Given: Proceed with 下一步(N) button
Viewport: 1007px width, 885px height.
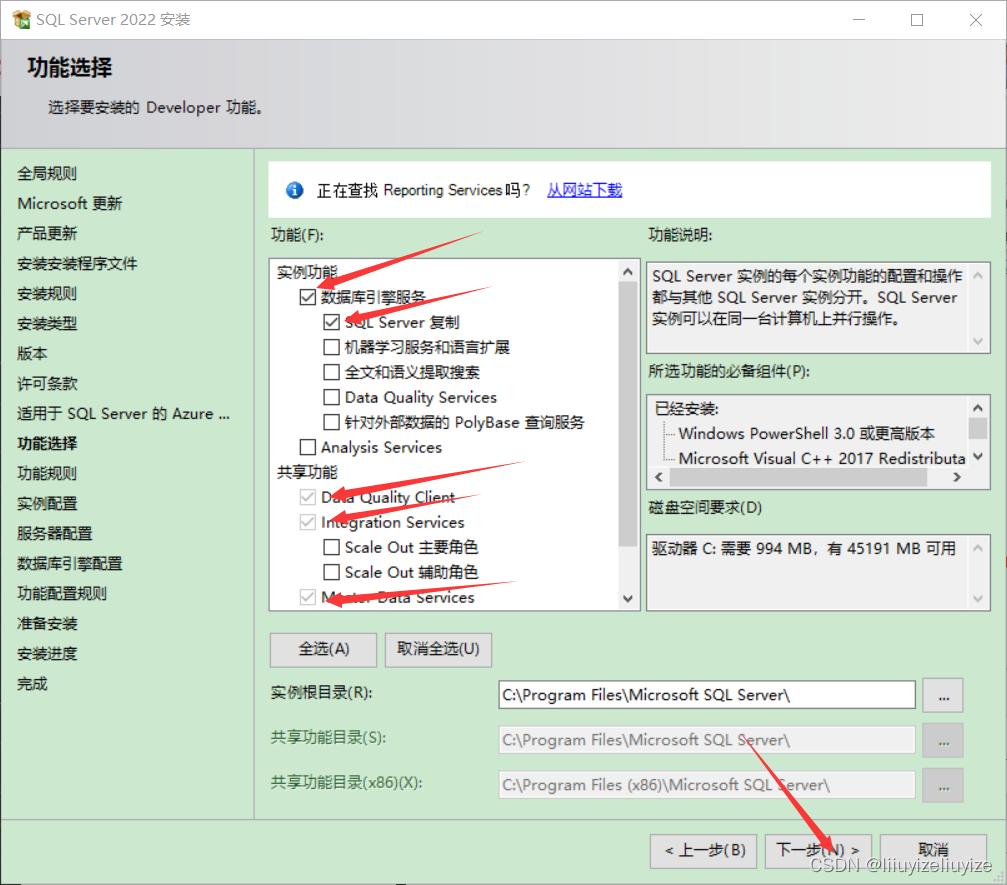Looking at the screenshot, I should coord(818,850).
